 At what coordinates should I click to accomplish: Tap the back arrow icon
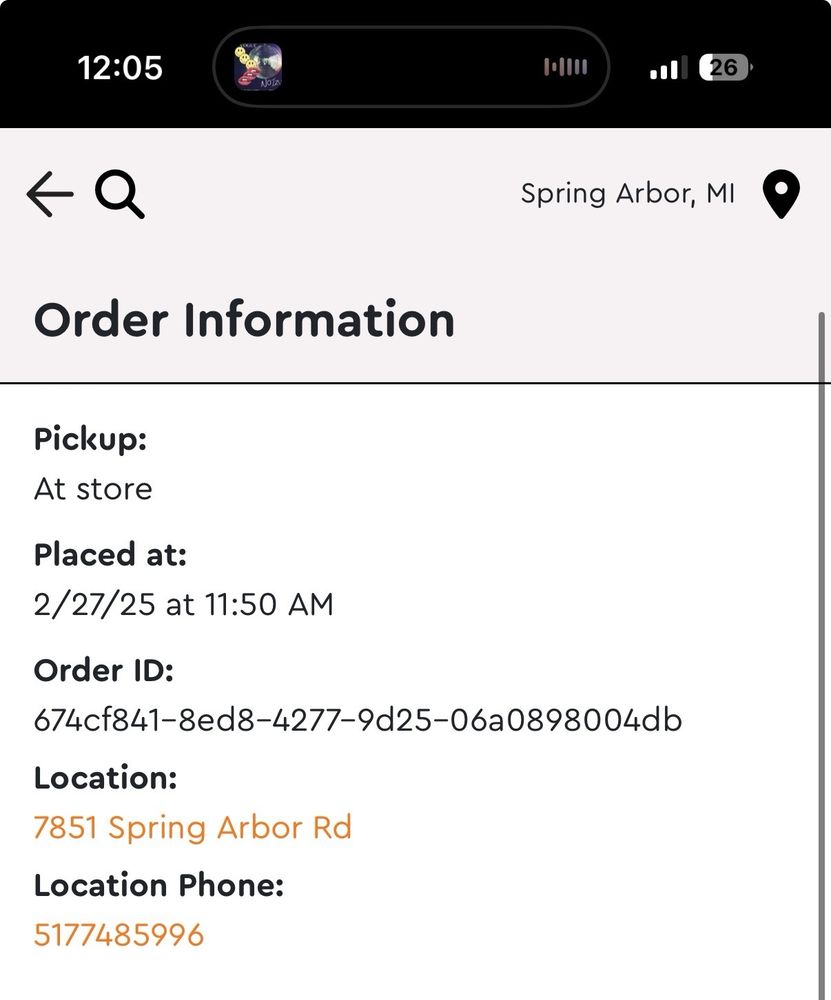coord(50,194)
